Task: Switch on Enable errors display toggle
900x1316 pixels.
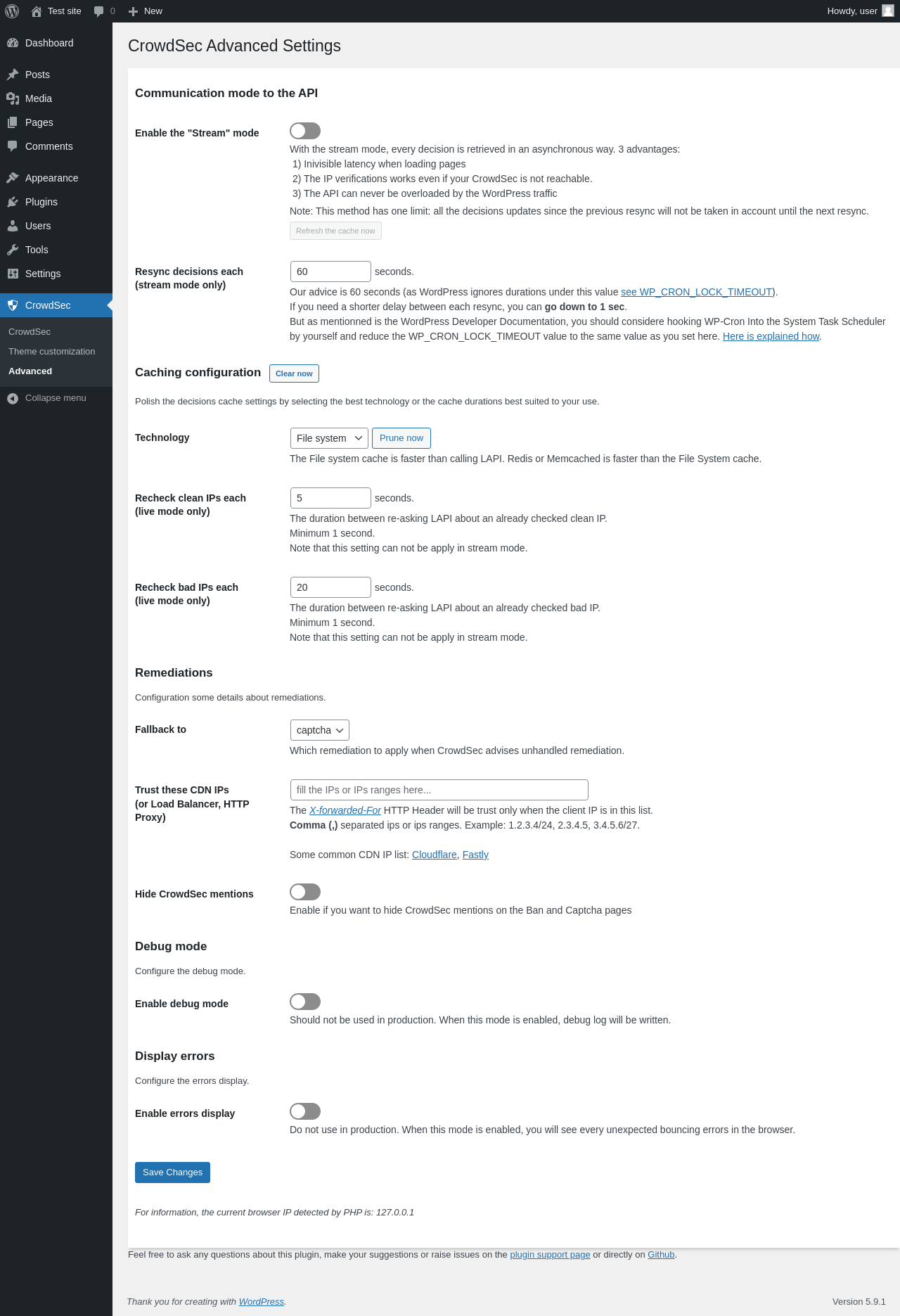Action: pos(305,1111)
